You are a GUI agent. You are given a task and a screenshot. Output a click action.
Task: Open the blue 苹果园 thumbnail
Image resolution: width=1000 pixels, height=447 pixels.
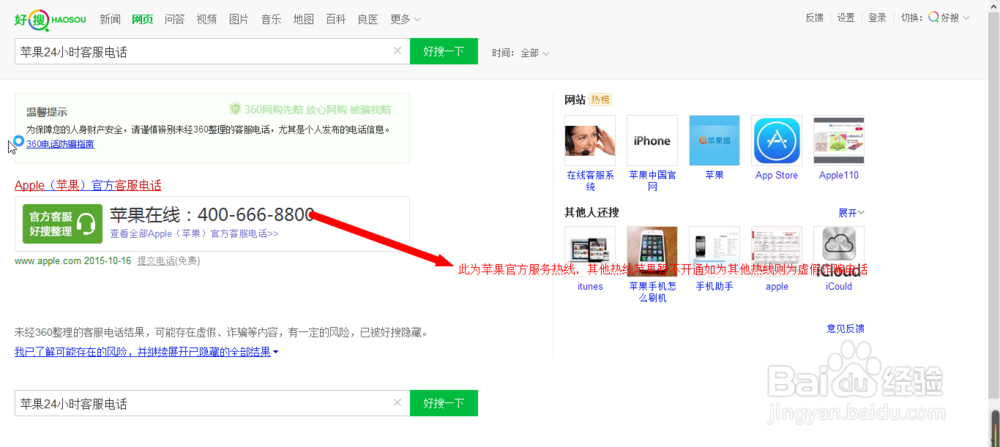point(714,140)
